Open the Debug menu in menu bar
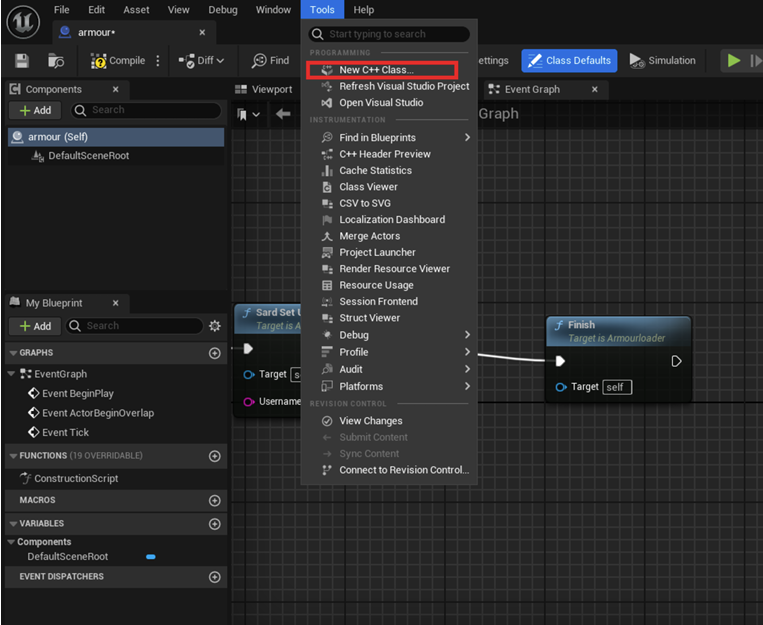This screenshot has height=625, width=763. 223,10
